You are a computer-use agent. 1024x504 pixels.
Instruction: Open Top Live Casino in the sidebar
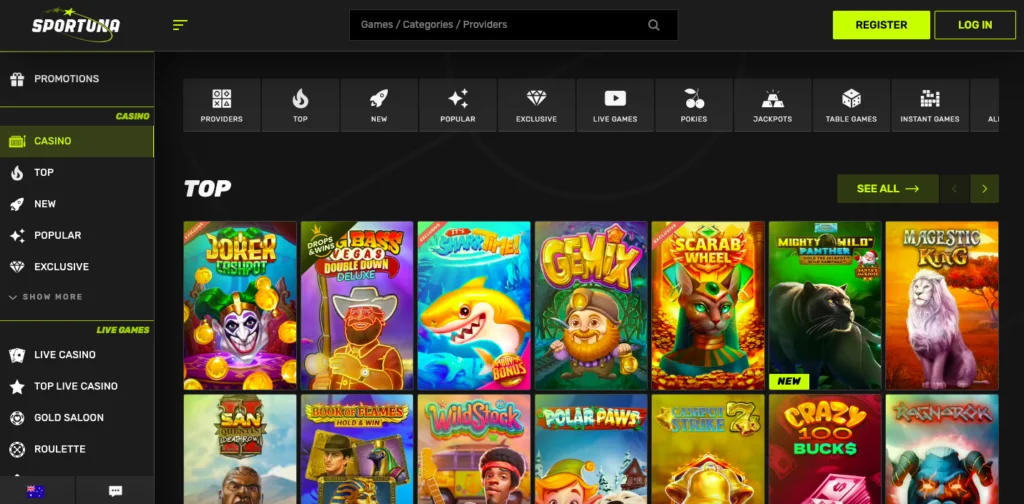point(77,386)
